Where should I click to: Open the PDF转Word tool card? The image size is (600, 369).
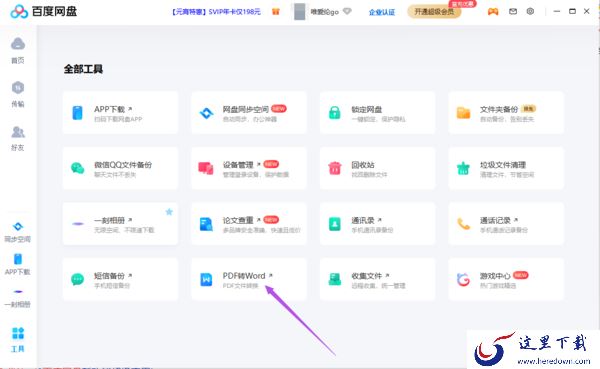pos(249,279)
